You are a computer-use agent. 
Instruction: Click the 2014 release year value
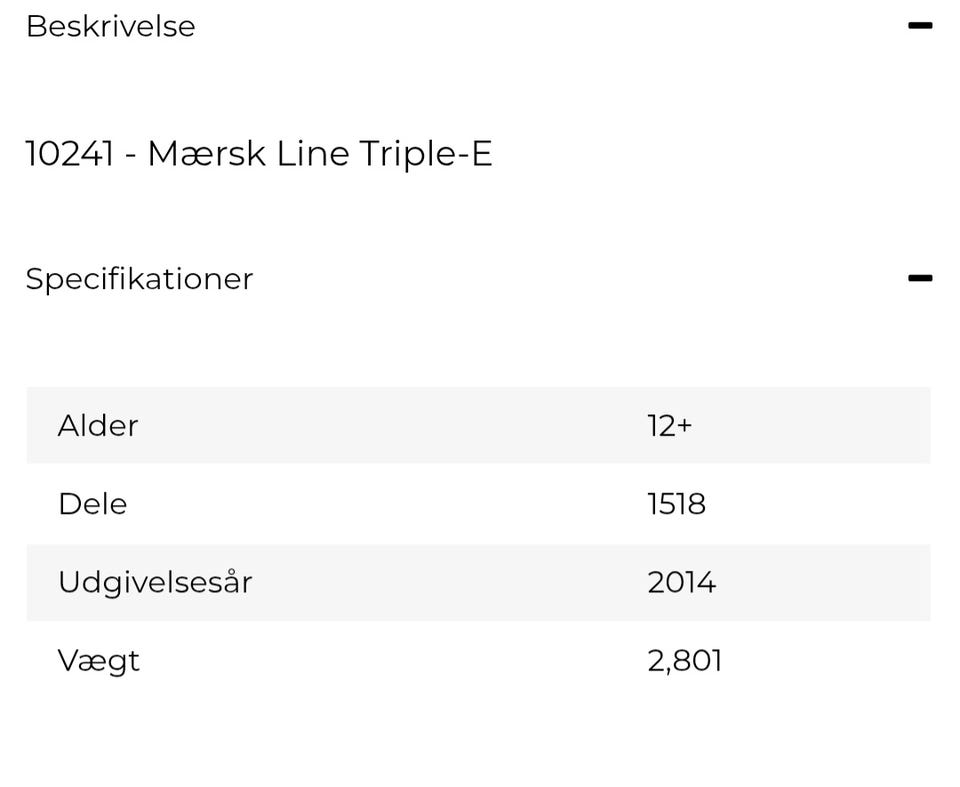click(681, 582)
